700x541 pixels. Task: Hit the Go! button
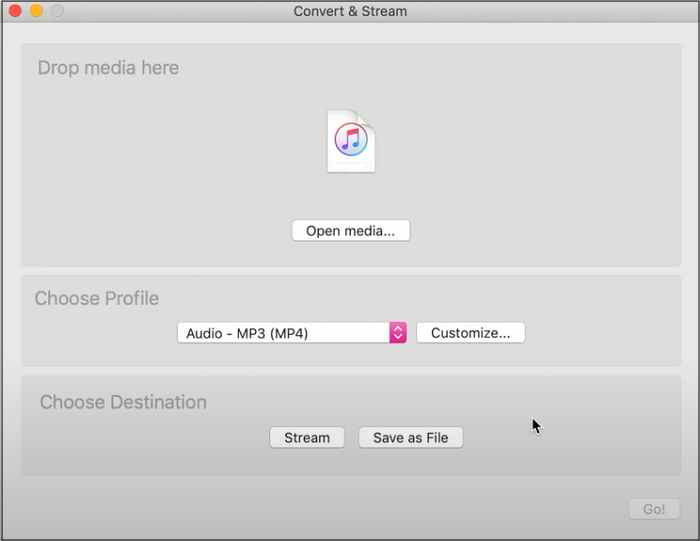tap(654, 509)
